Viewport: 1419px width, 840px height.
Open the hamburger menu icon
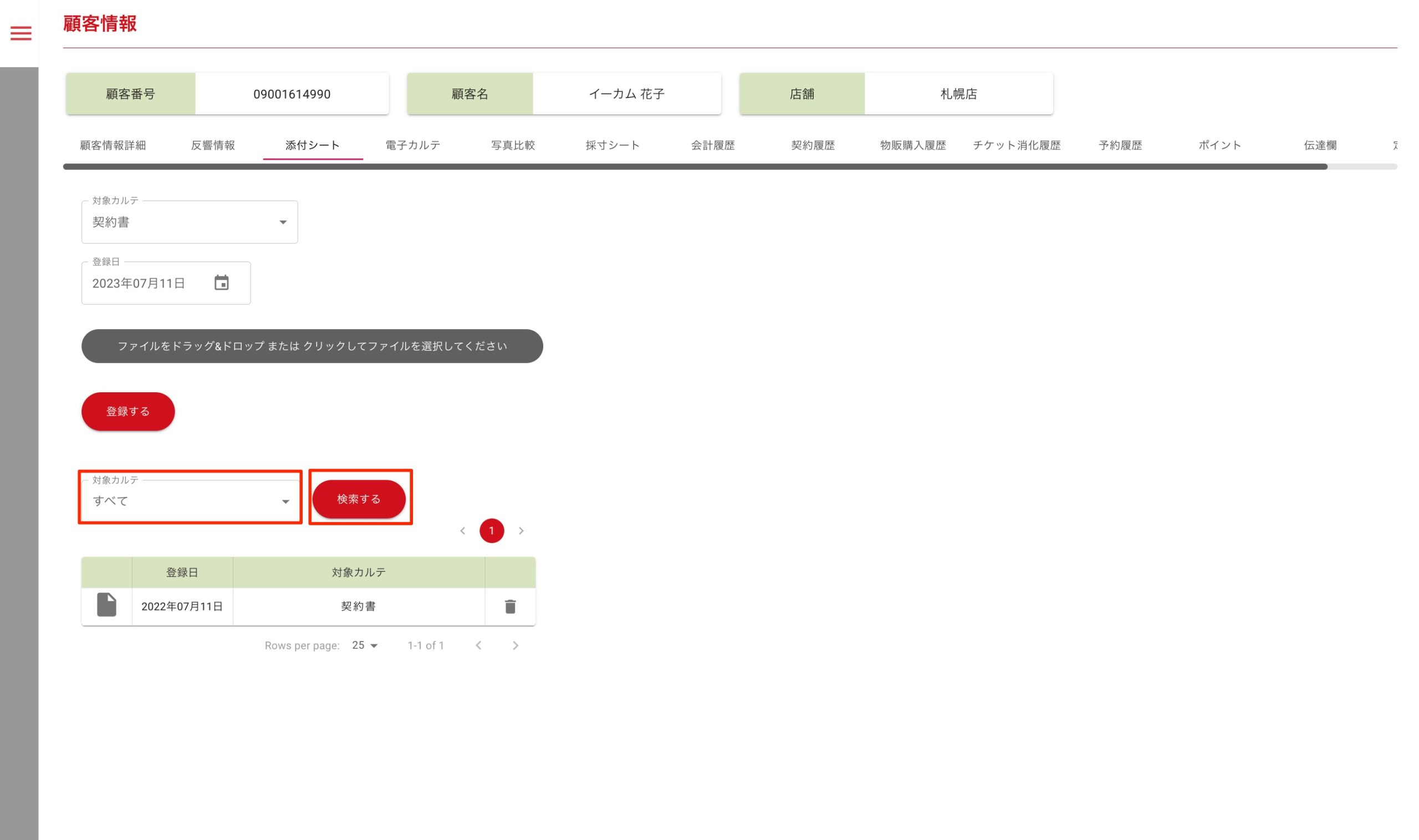click(x=21, y=33)
